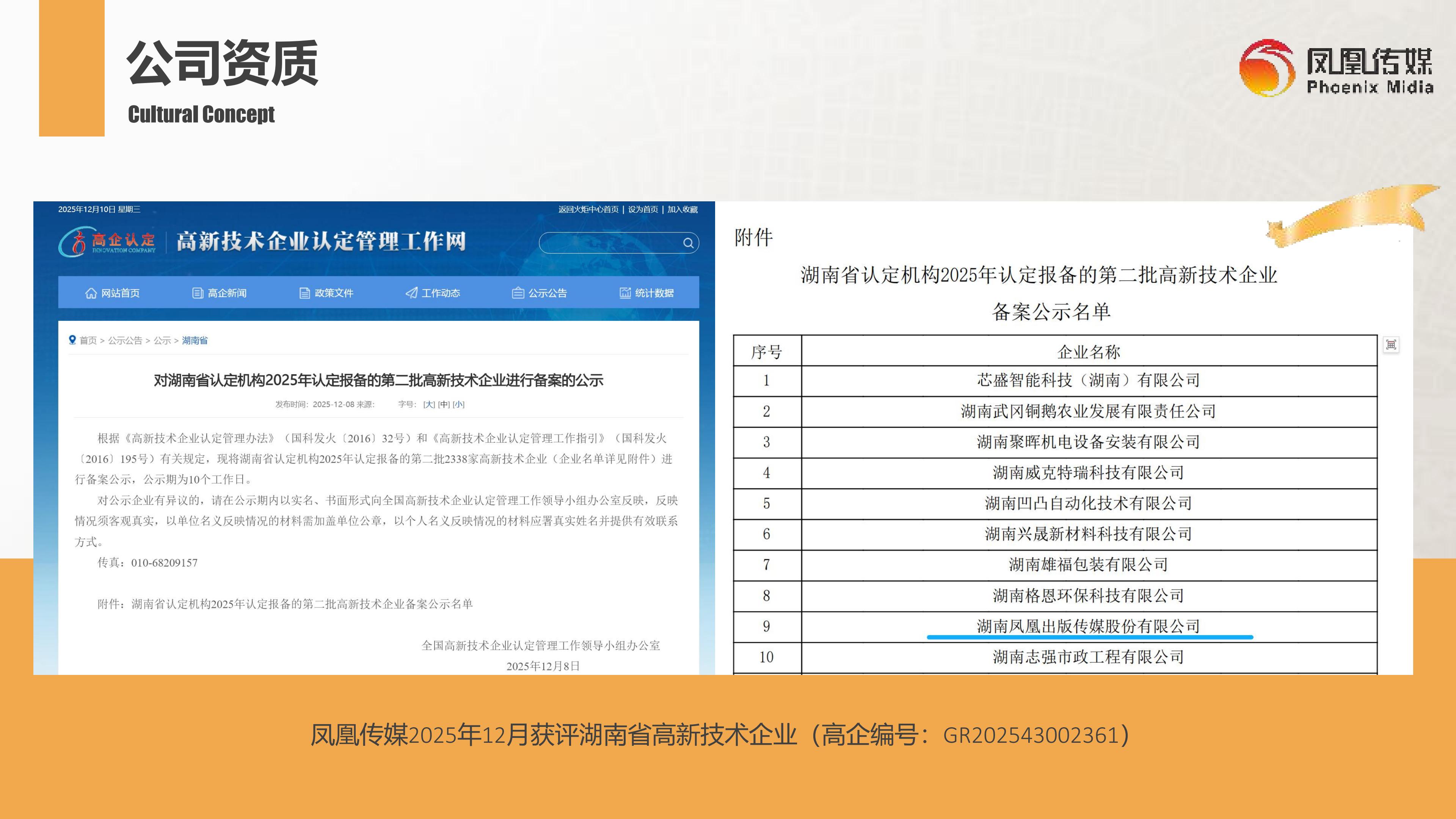
Task: Click signature 全国高新技术企业认定管理工作领导小组办公室
Action: tap(541, 645)
